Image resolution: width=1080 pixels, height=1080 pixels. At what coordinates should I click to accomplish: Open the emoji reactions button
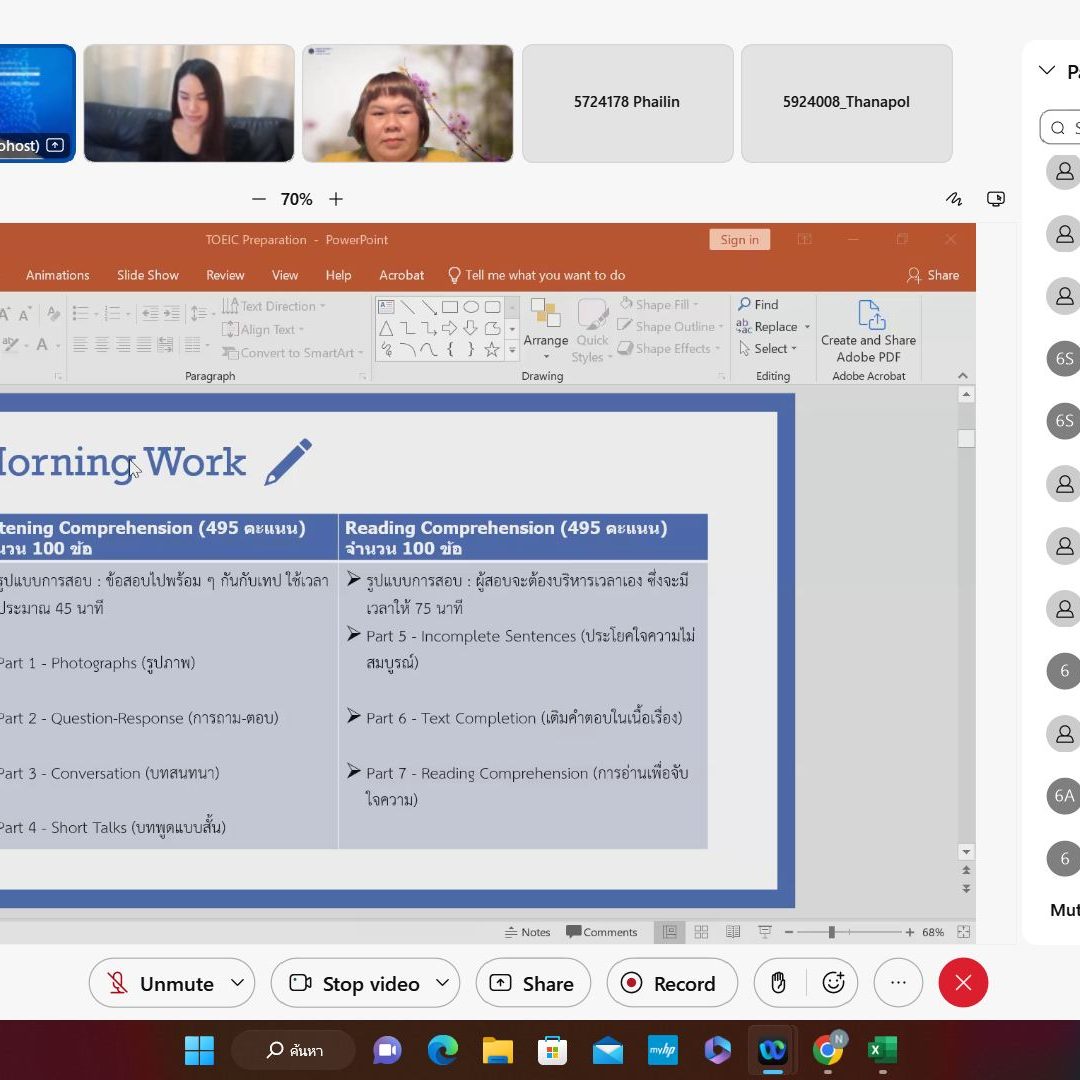click(x=833, y=983)
